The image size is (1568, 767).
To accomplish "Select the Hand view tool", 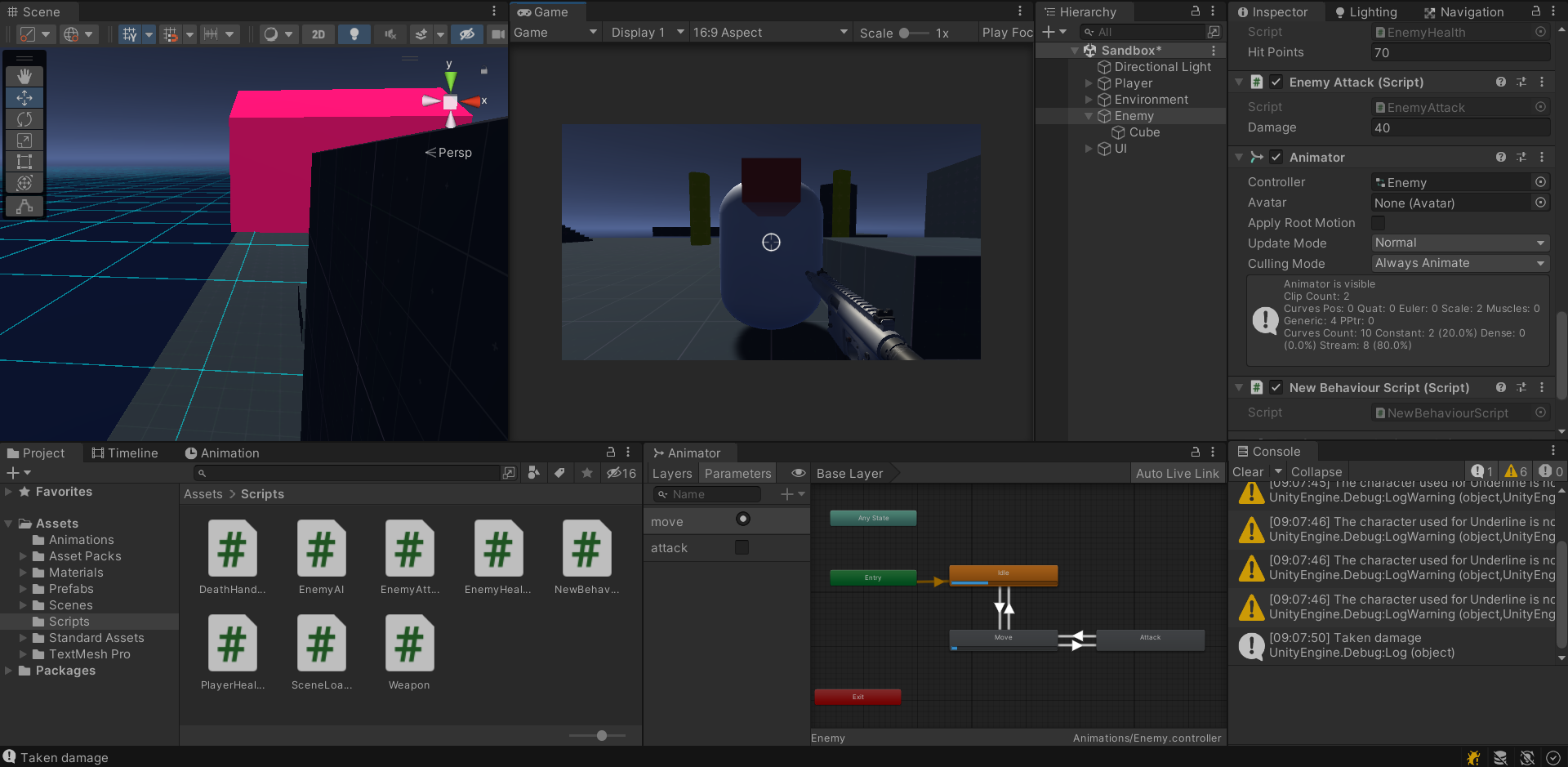I will (x=24, y=76).
